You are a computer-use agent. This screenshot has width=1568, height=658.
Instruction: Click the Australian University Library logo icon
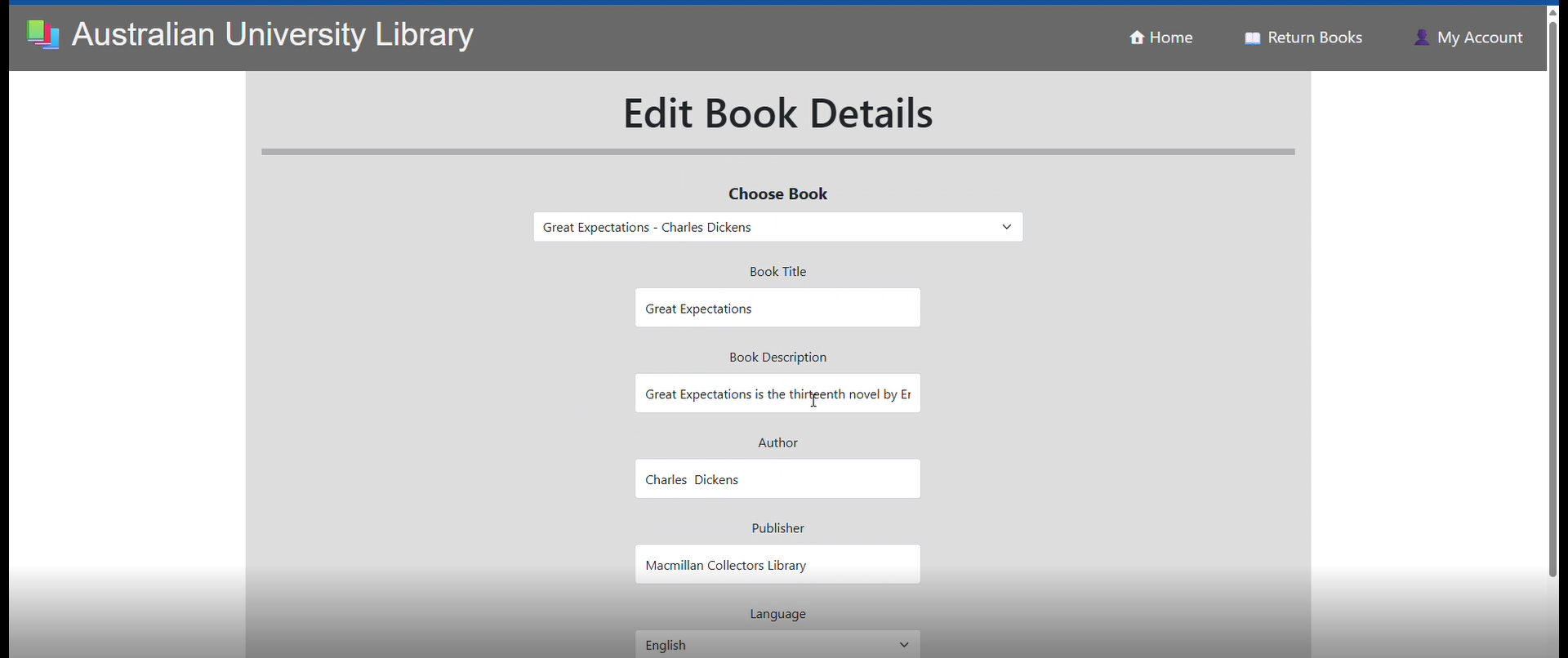click(42, 35)
